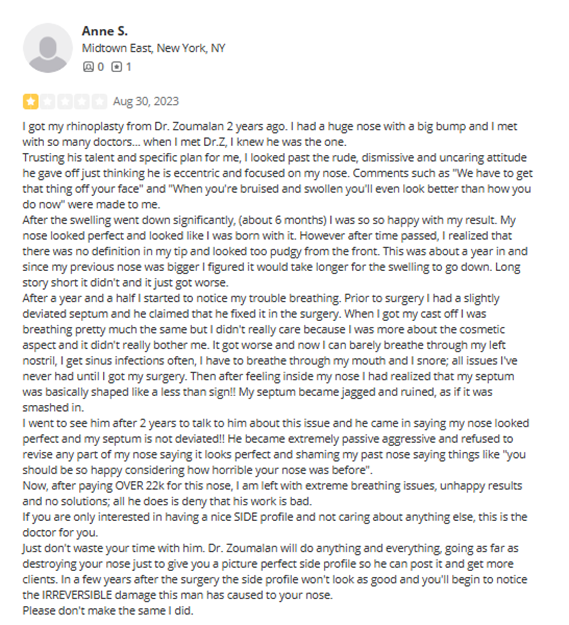The width and height of the screenshot is (569, 625).
Task: Click the final line "Please don't make the same"
Action: click(108, 611)
